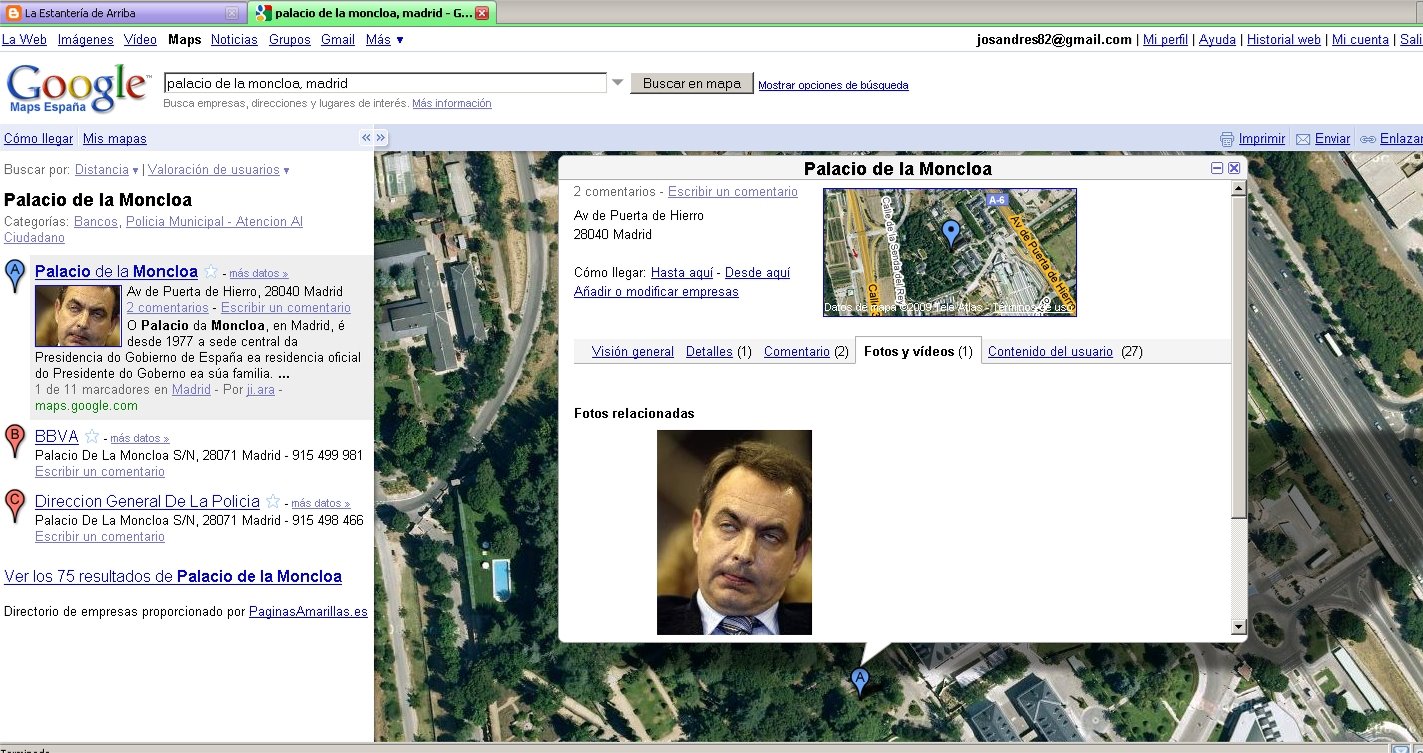
Task: Open Noticias in the top navigation
Action: [x=234, y=40]
